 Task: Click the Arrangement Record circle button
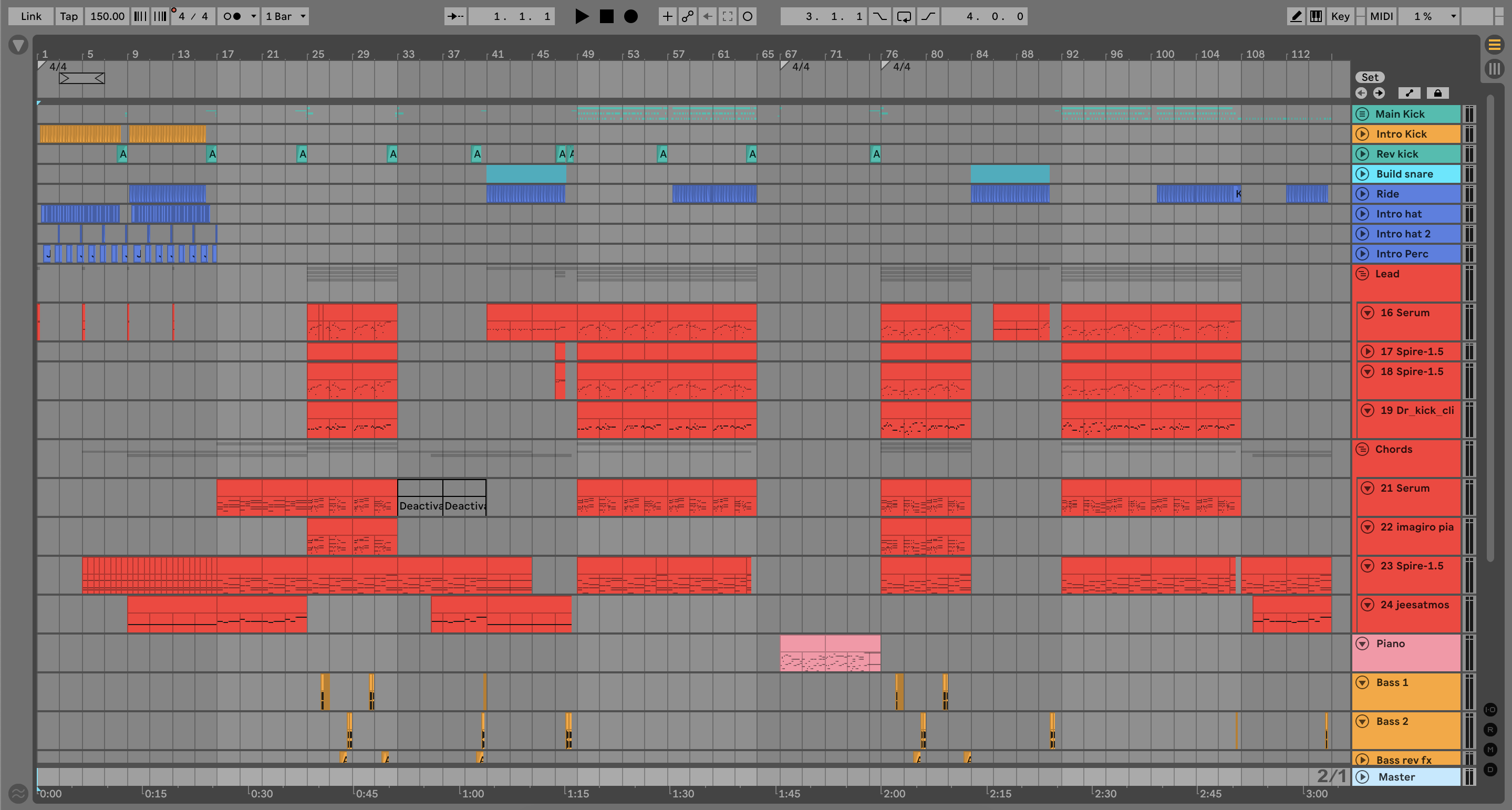click(631, 16)
